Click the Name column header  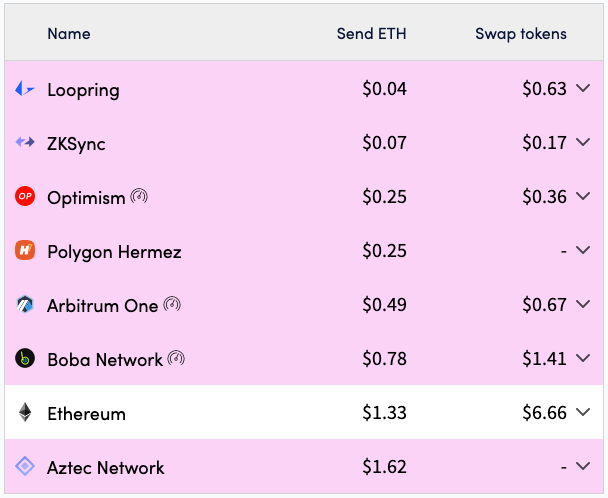(68, 34)
